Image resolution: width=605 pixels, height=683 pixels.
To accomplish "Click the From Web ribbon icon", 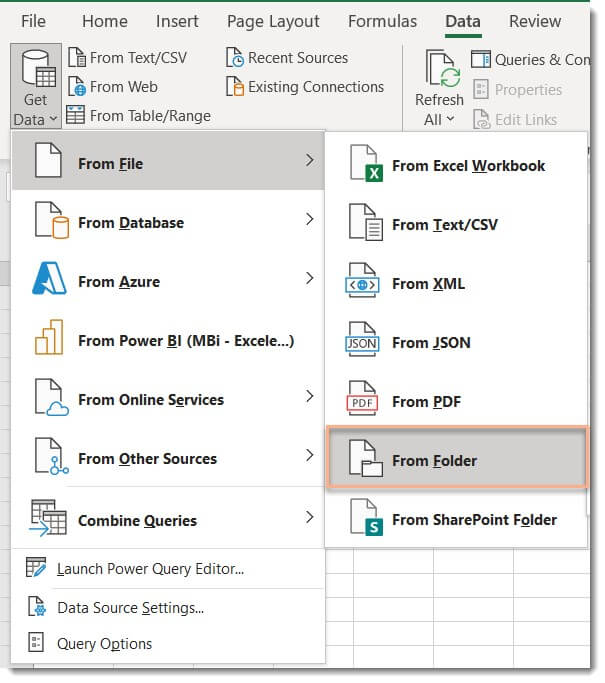I will point(77,87).
